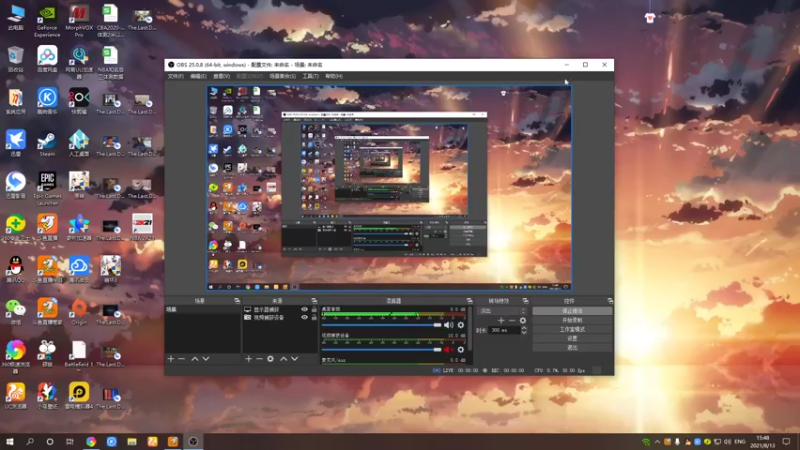Open source properties gear in the Sources panel
This screenshot has width=800, height=450.
270,359
